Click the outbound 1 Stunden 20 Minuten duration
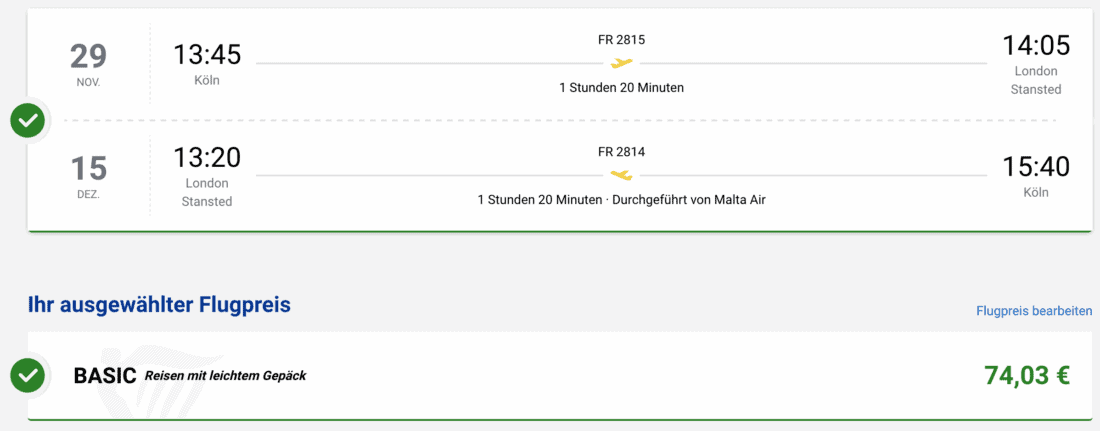The image size is (1100, 431). (x=622, y=88)
